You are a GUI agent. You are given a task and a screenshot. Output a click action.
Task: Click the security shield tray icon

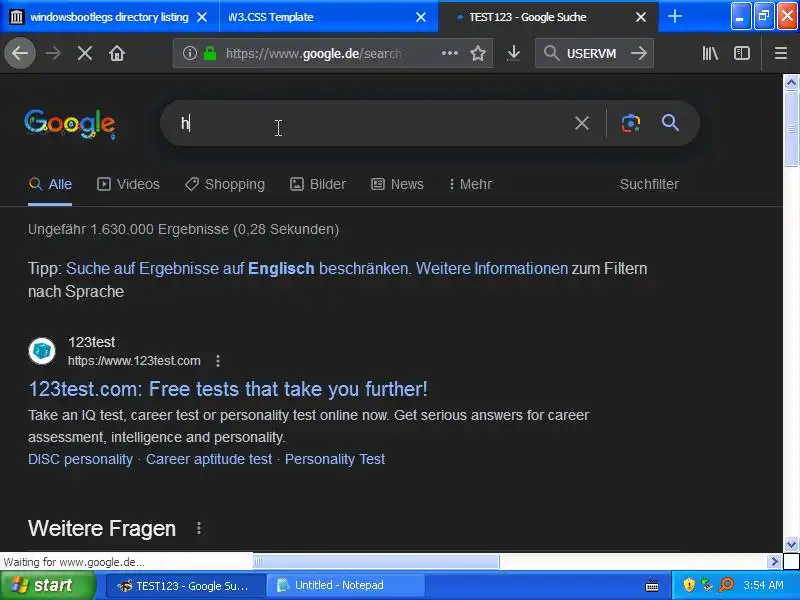(x=689, y=585)
